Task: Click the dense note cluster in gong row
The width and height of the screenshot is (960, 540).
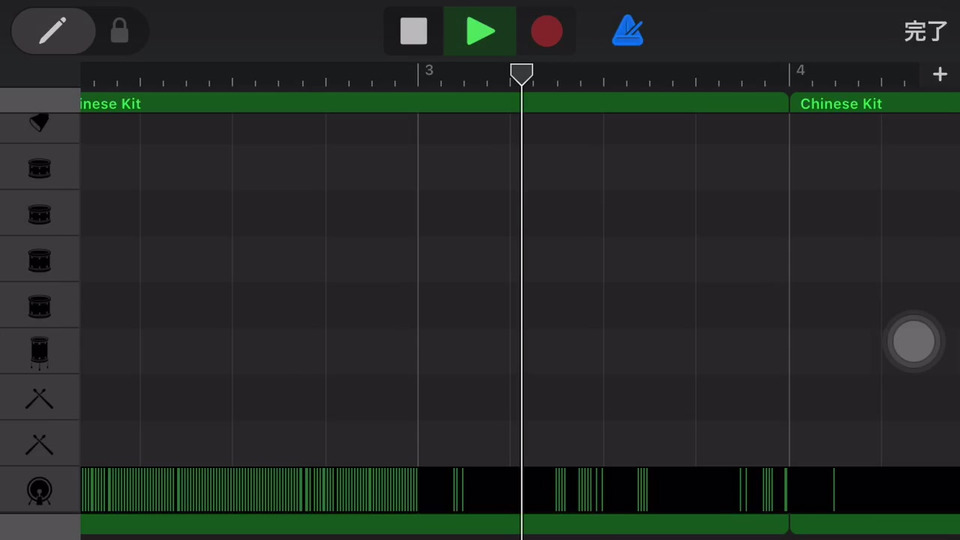Action: [x=249, y=490]
